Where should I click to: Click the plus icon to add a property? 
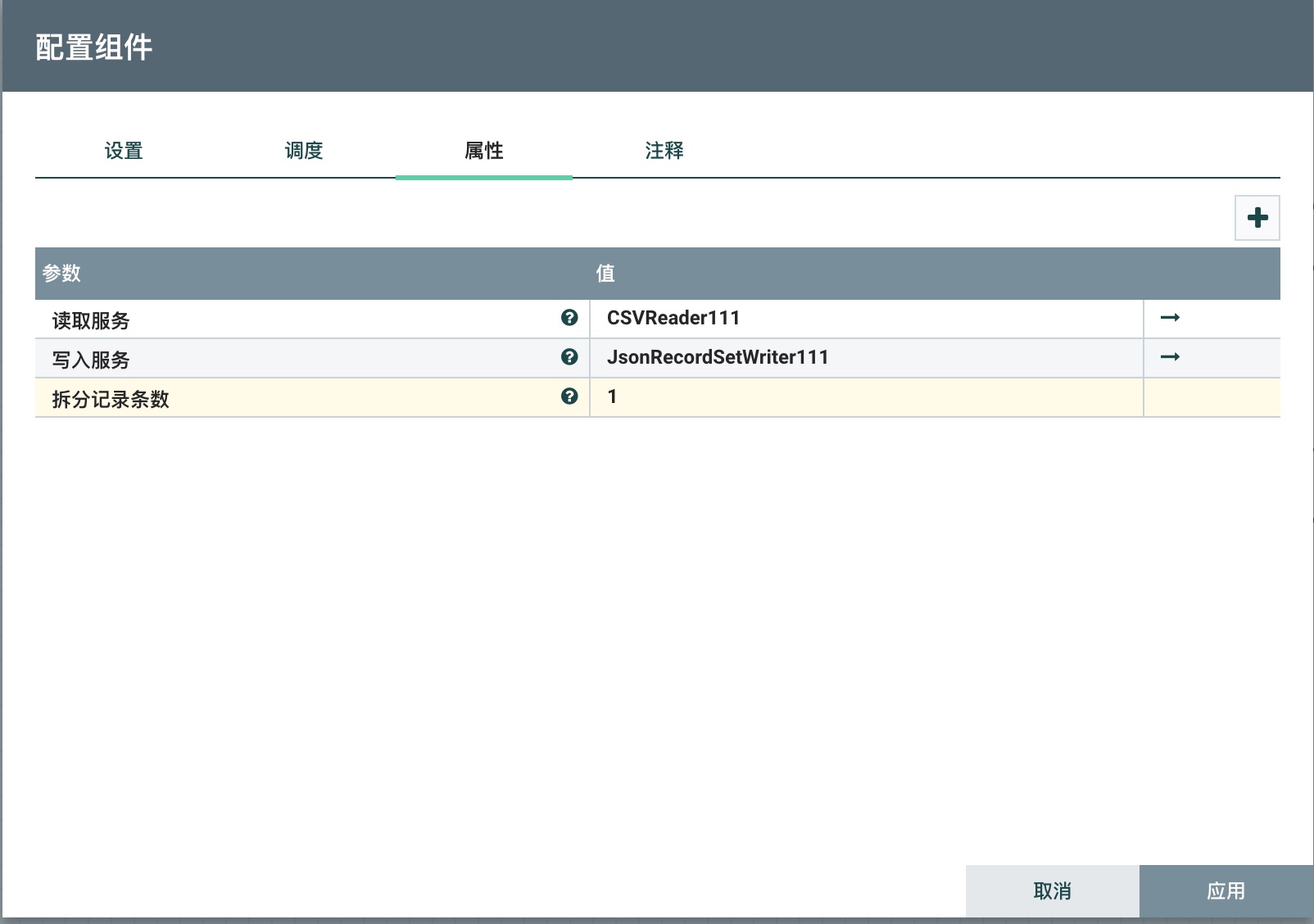[x=1257, y=218]
